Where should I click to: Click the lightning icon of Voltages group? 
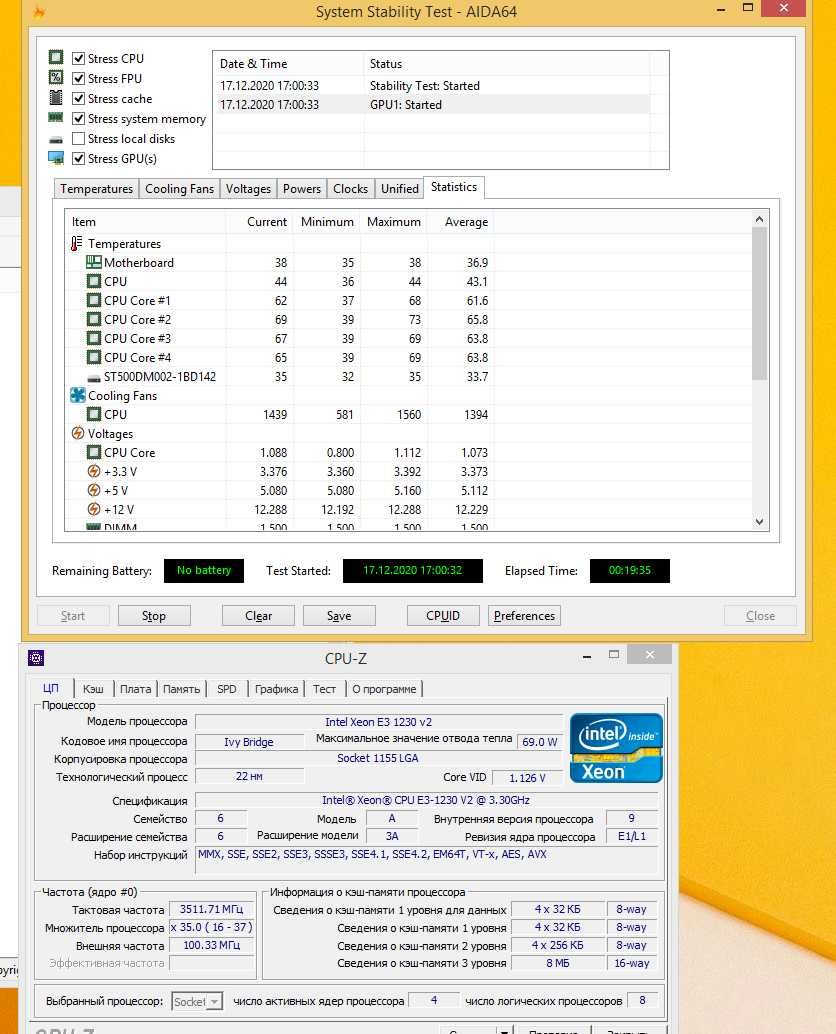[x=78, y=433]
